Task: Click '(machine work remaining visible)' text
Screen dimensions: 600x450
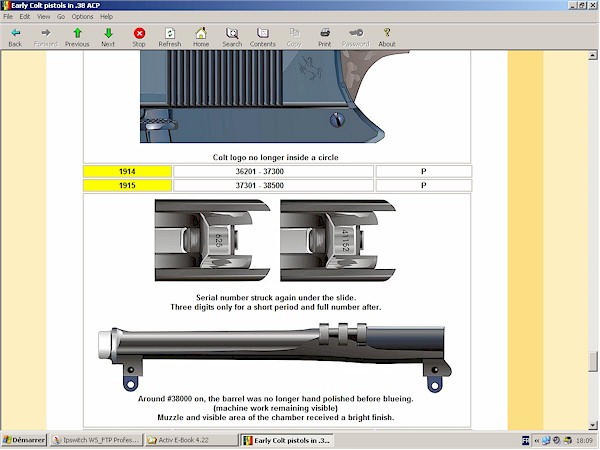Action: click(276, 408)
